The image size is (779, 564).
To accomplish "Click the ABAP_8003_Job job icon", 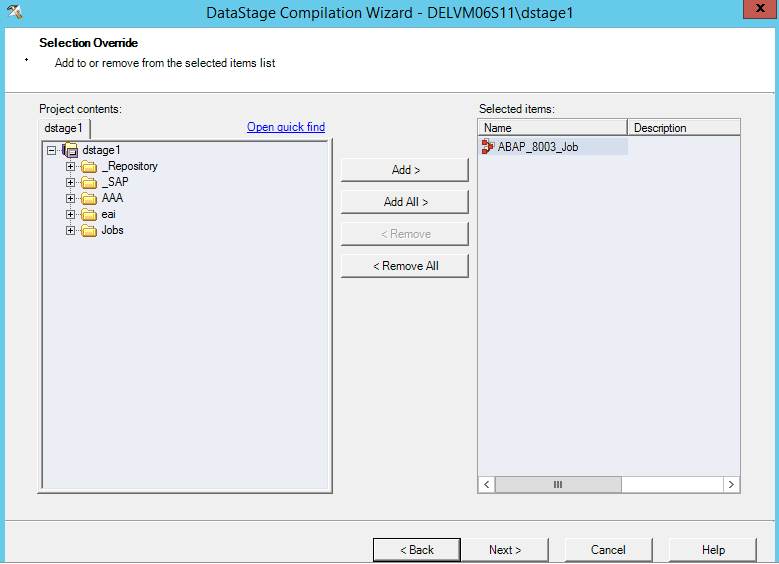I will (x=488, y=147).
